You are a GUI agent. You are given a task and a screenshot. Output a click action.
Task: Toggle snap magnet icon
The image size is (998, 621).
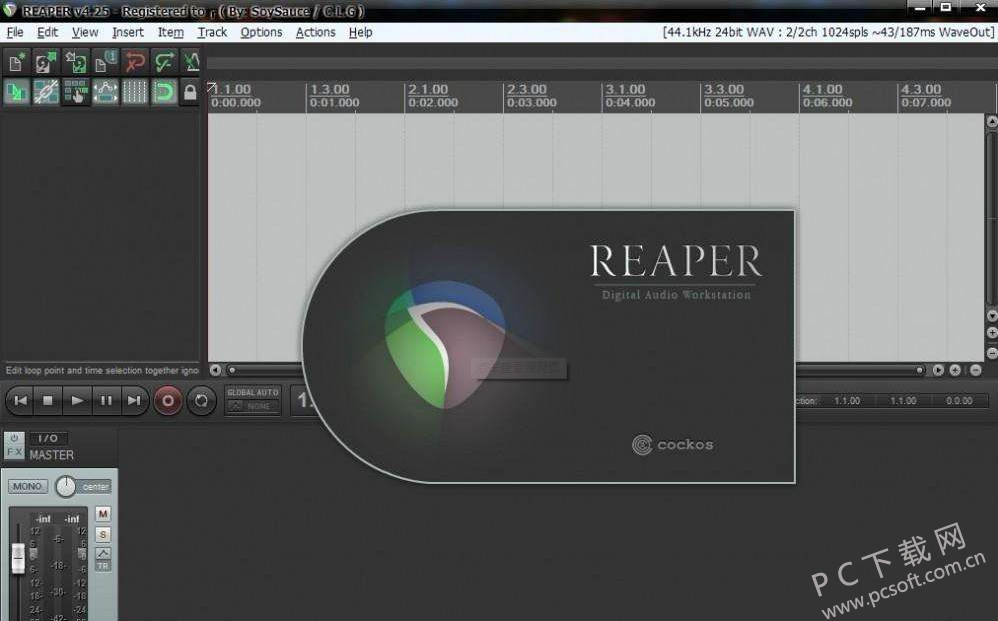(164, 92)
